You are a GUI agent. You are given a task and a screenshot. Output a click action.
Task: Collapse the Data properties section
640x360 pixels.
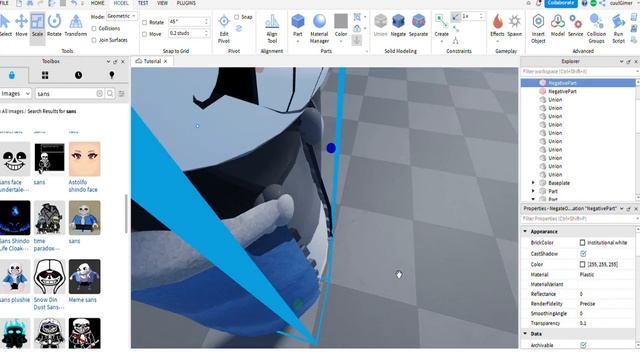[x=526, y=333]
